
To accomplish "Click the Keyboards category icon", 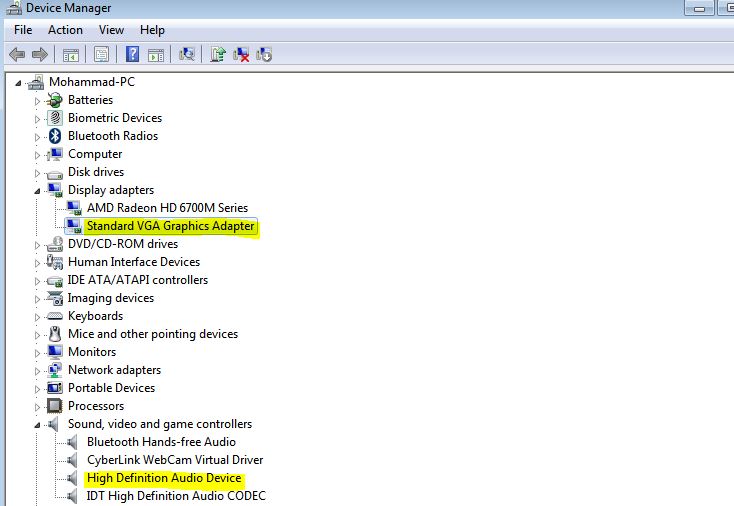I will coord(55,316).
